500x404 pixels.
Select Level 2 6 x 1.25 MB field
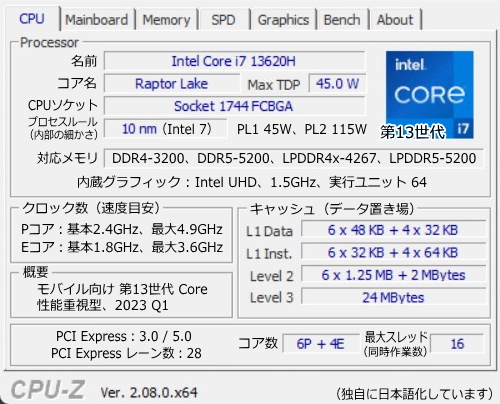point(393,275)
